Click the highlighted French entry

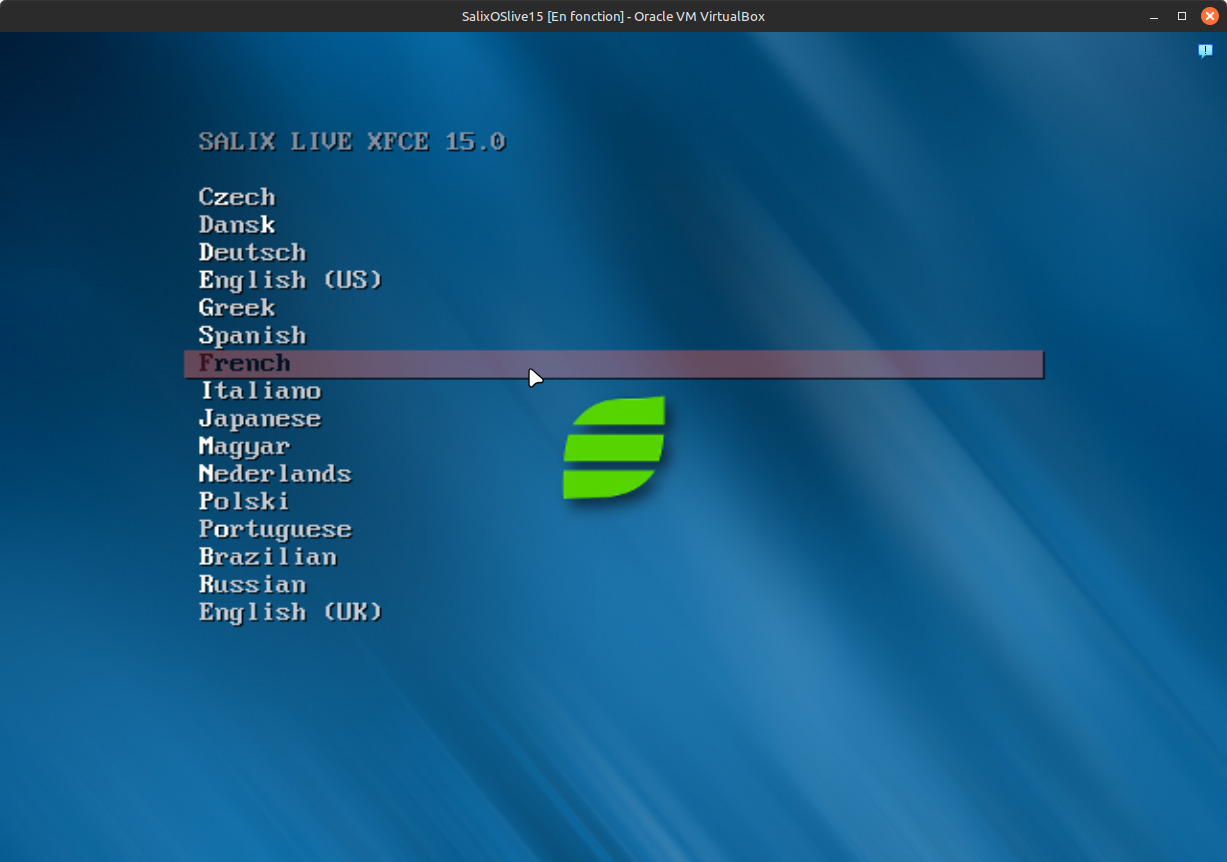click(x=245, y=364)
